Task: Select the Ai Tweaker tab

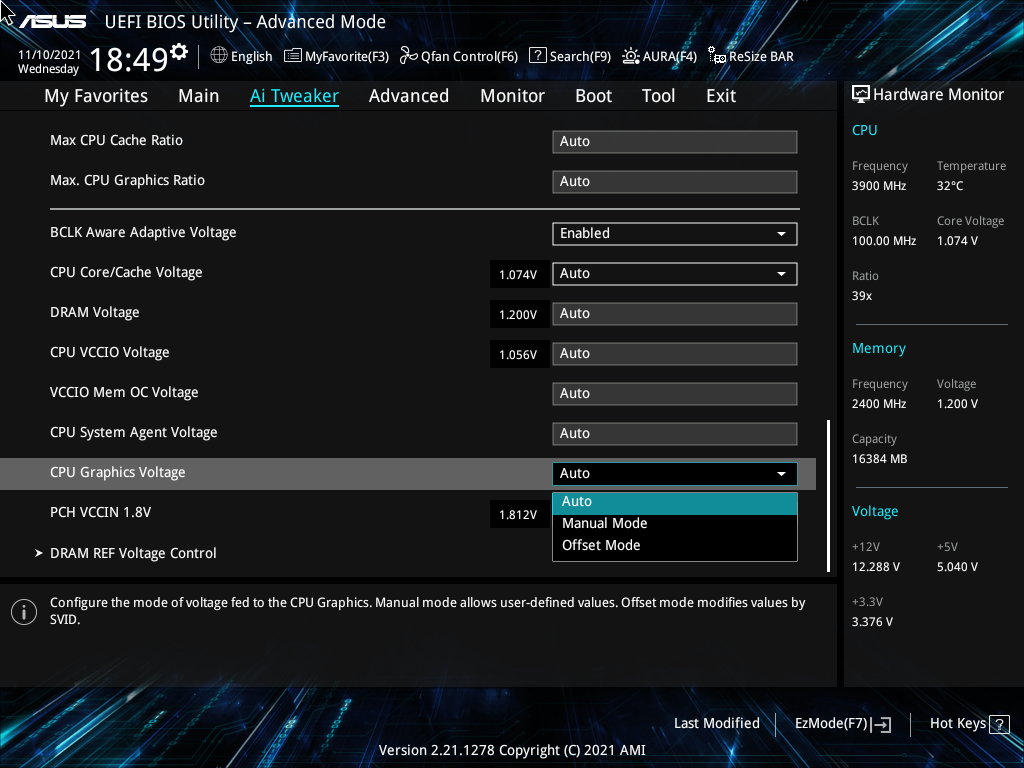Action: tap(294, 96)
